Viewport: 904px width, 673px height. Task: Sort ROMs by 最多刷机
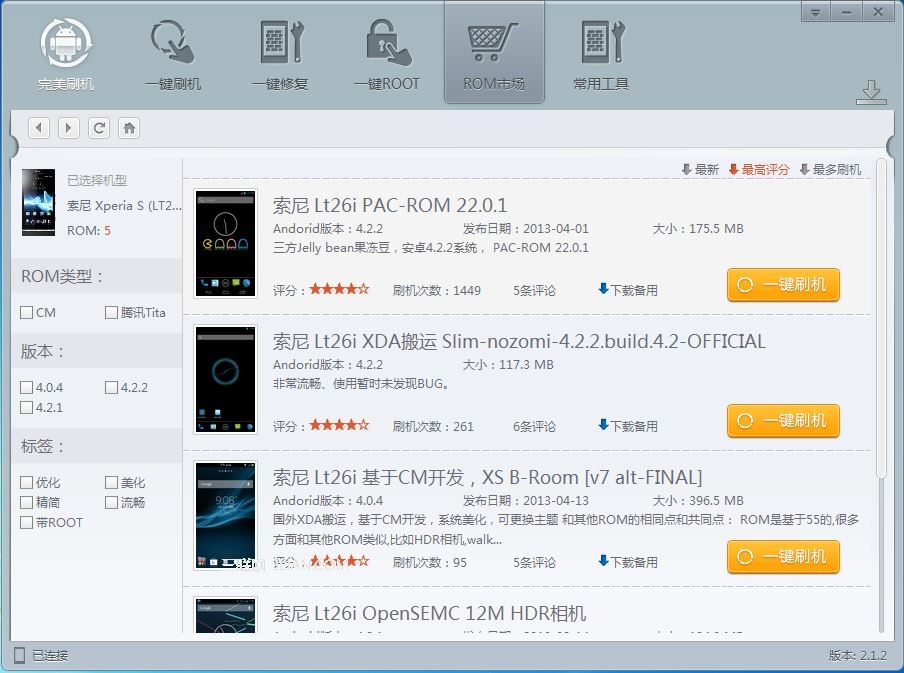coord(830,170)
